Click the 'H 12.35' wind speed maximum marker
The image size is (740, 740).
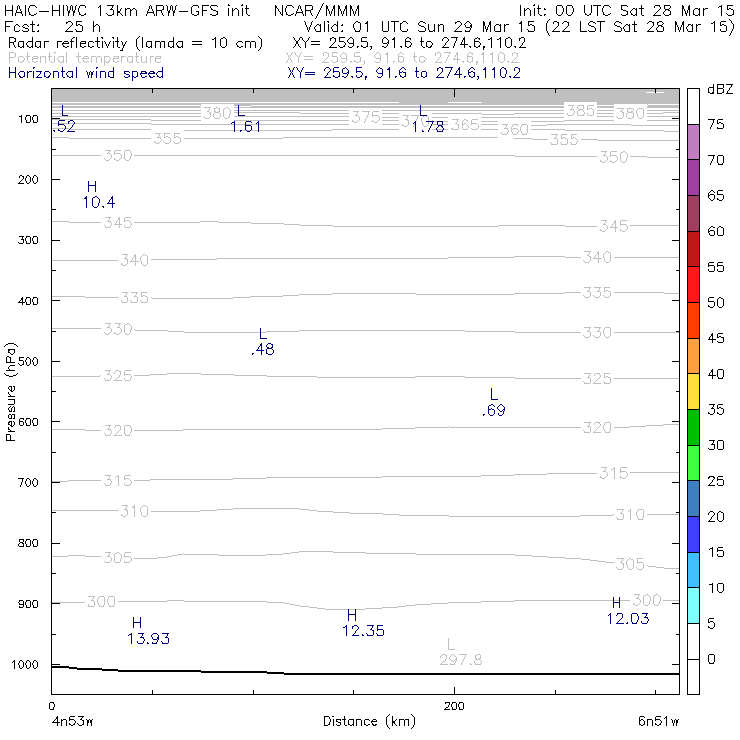click(363, 623)
